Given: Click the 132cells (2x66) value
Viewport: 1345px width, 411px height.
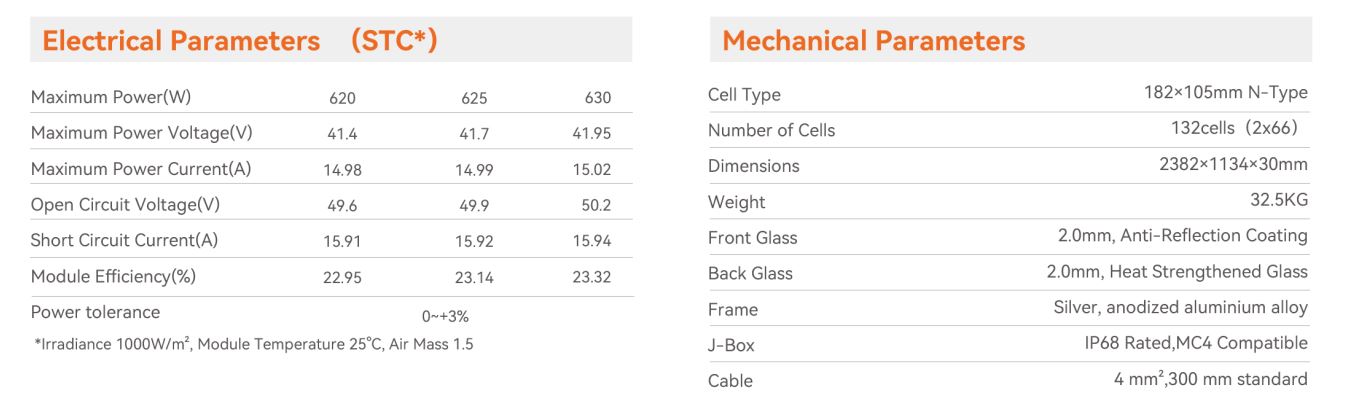Looking at the screenshot, I should [x=1239, y=129].
